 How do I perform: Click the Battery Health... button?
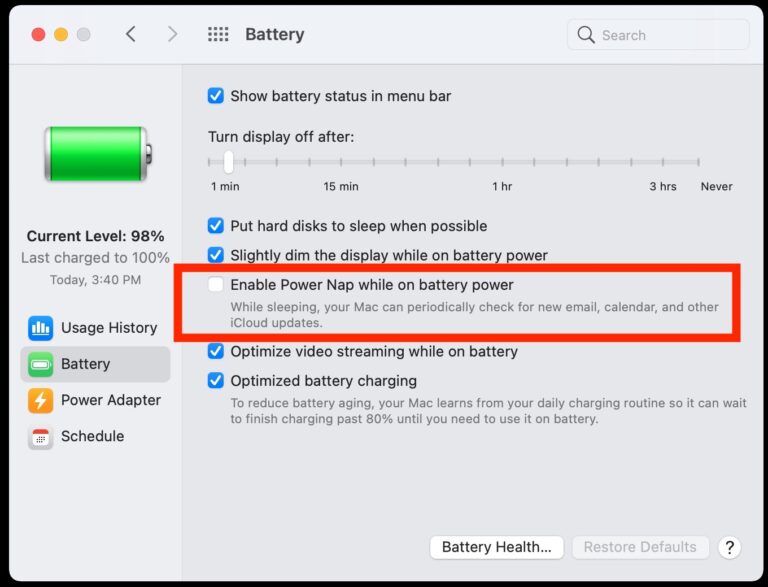(497, 547)
